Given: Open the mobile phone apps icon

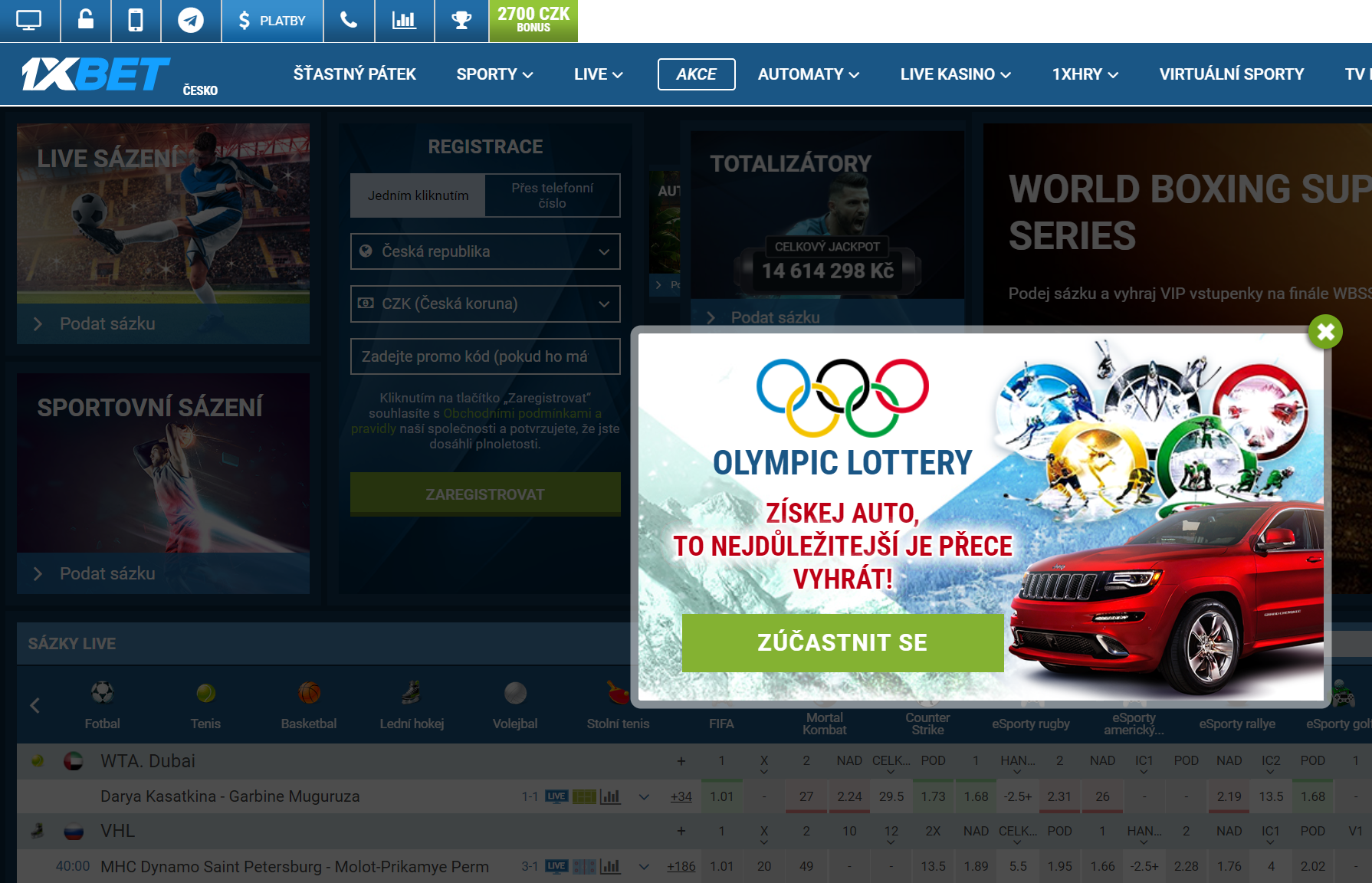Looking at the screenshot, I should point(136,20).
